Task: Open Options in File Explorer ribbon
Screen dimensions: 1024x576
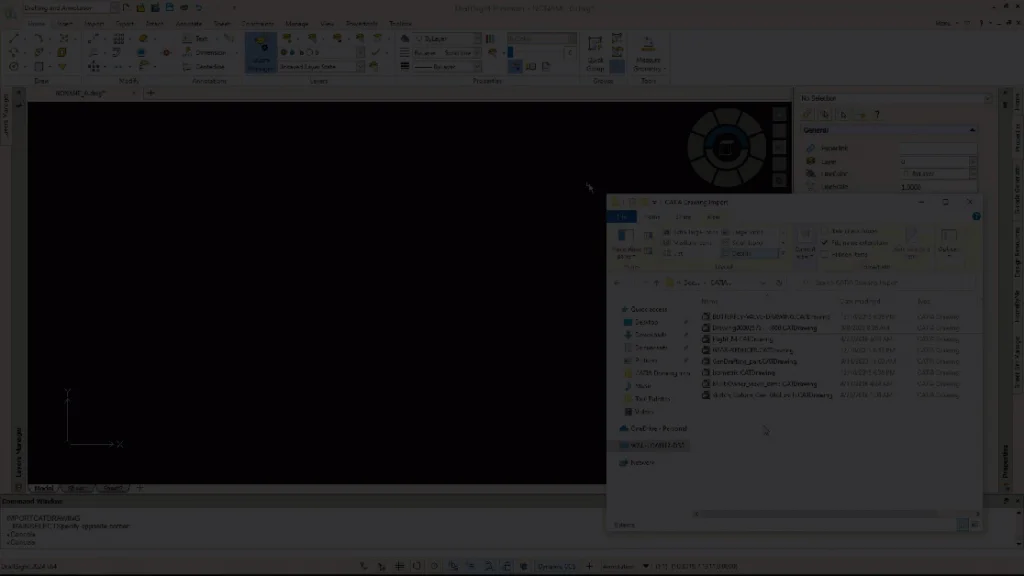Action: coord(947,243)
